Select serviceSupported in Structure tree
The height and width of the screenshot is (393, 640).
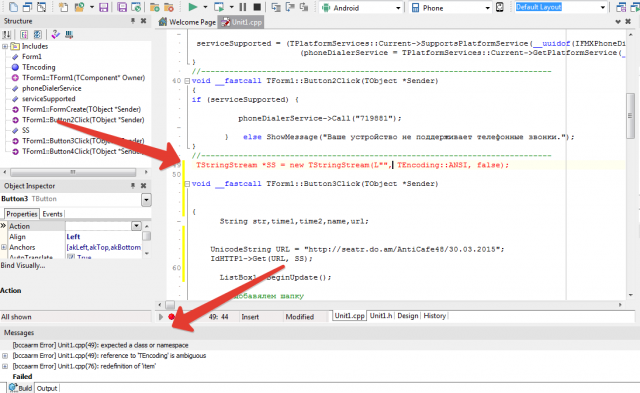pos(49,99)
